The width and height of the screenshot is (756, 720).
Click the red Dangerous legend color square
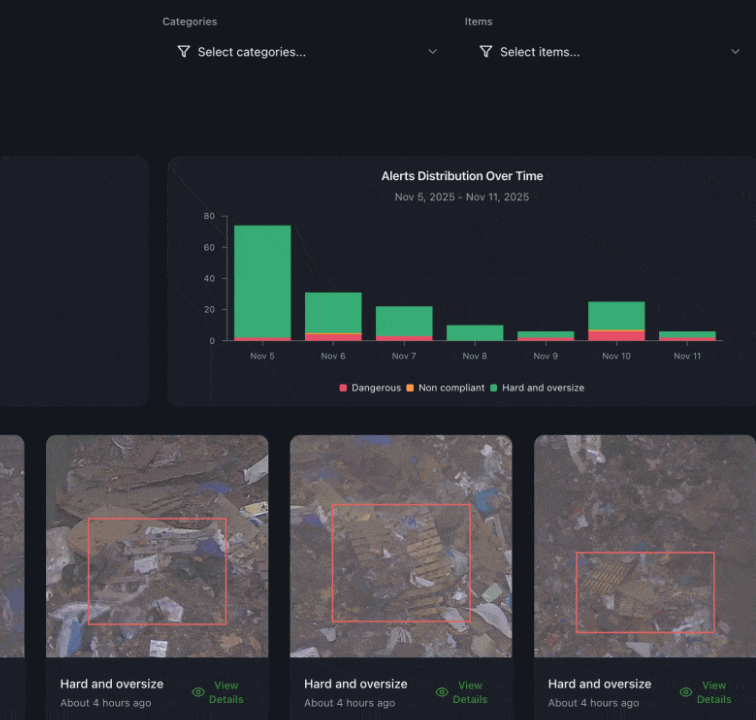344,388
